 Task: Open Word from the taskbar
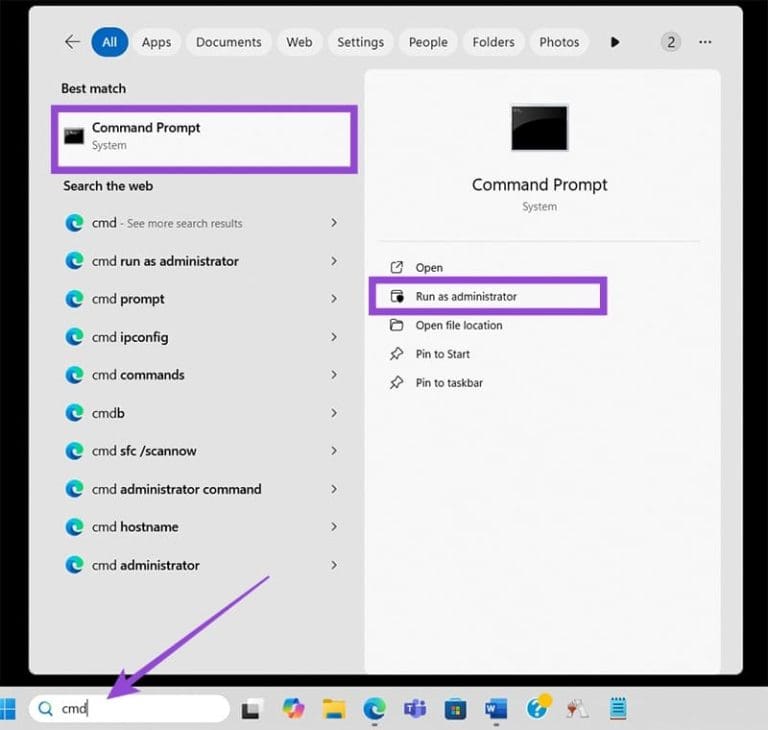496,709
